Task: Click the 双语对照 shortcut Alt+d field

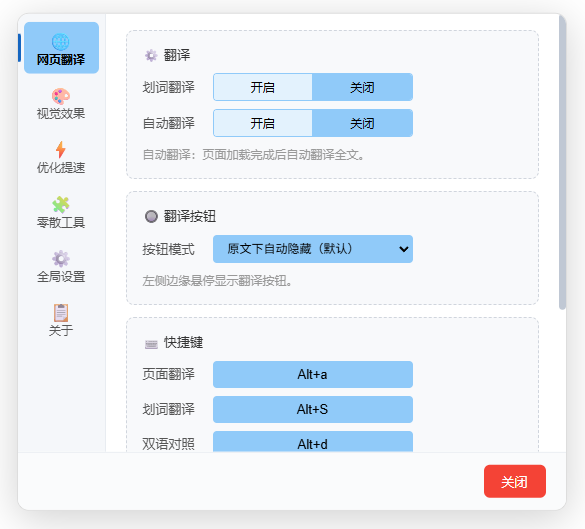Action: [313, 442]
